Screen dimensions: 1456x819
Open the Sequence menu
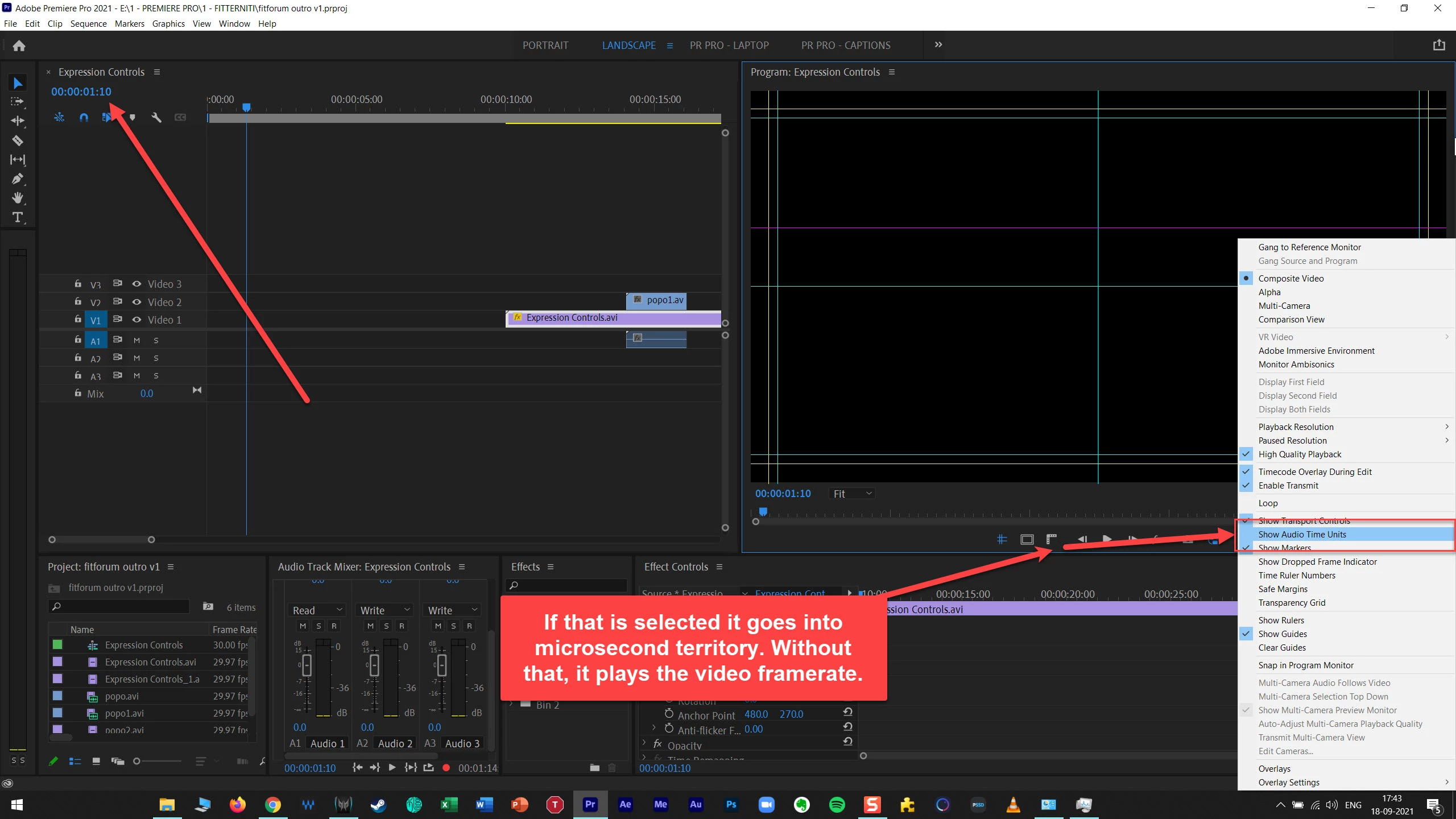tap(88, 23)
